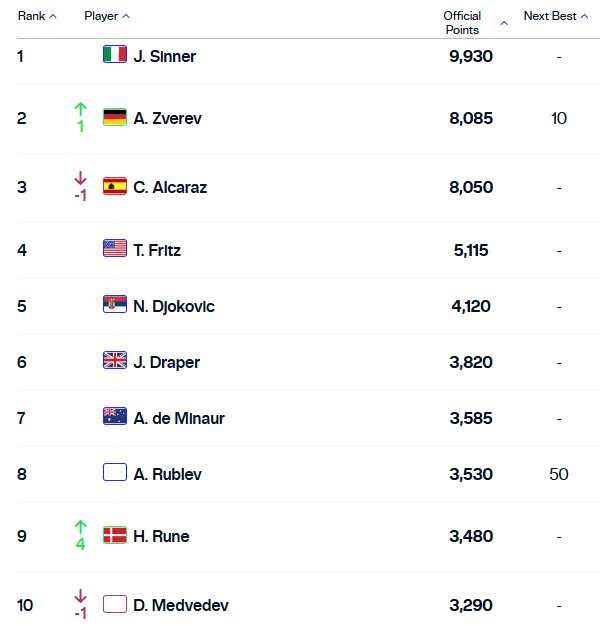Click the USA flag beside T. Fritz
Screen dimensions: 600x626
[x=114, y=249]
